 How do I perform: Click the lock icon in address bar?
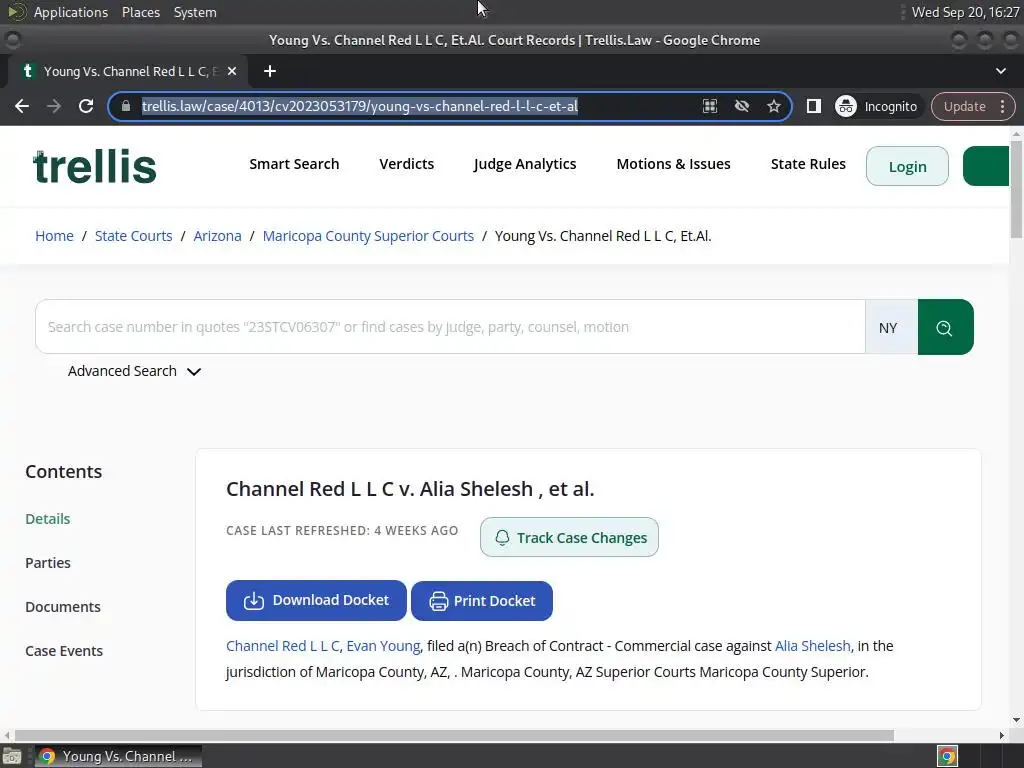coord(126,106)
